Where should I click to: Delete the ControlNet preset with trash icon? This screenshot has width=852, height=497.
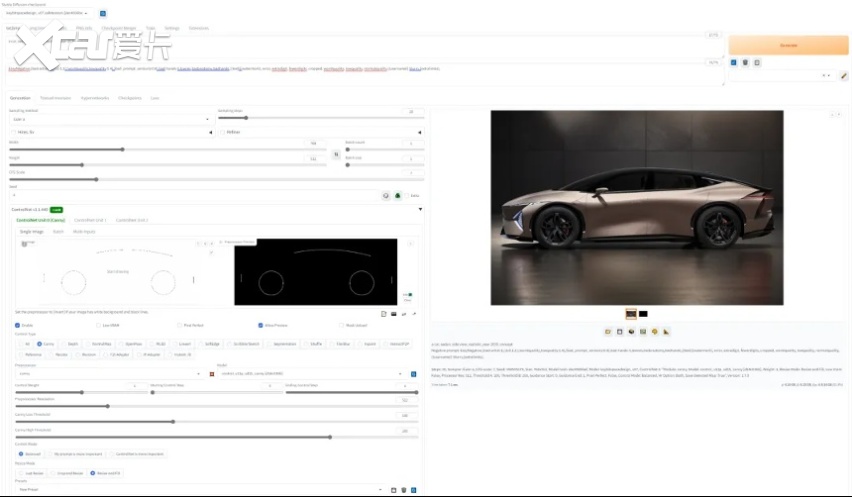pyautogui.click(x=404, y=490)
